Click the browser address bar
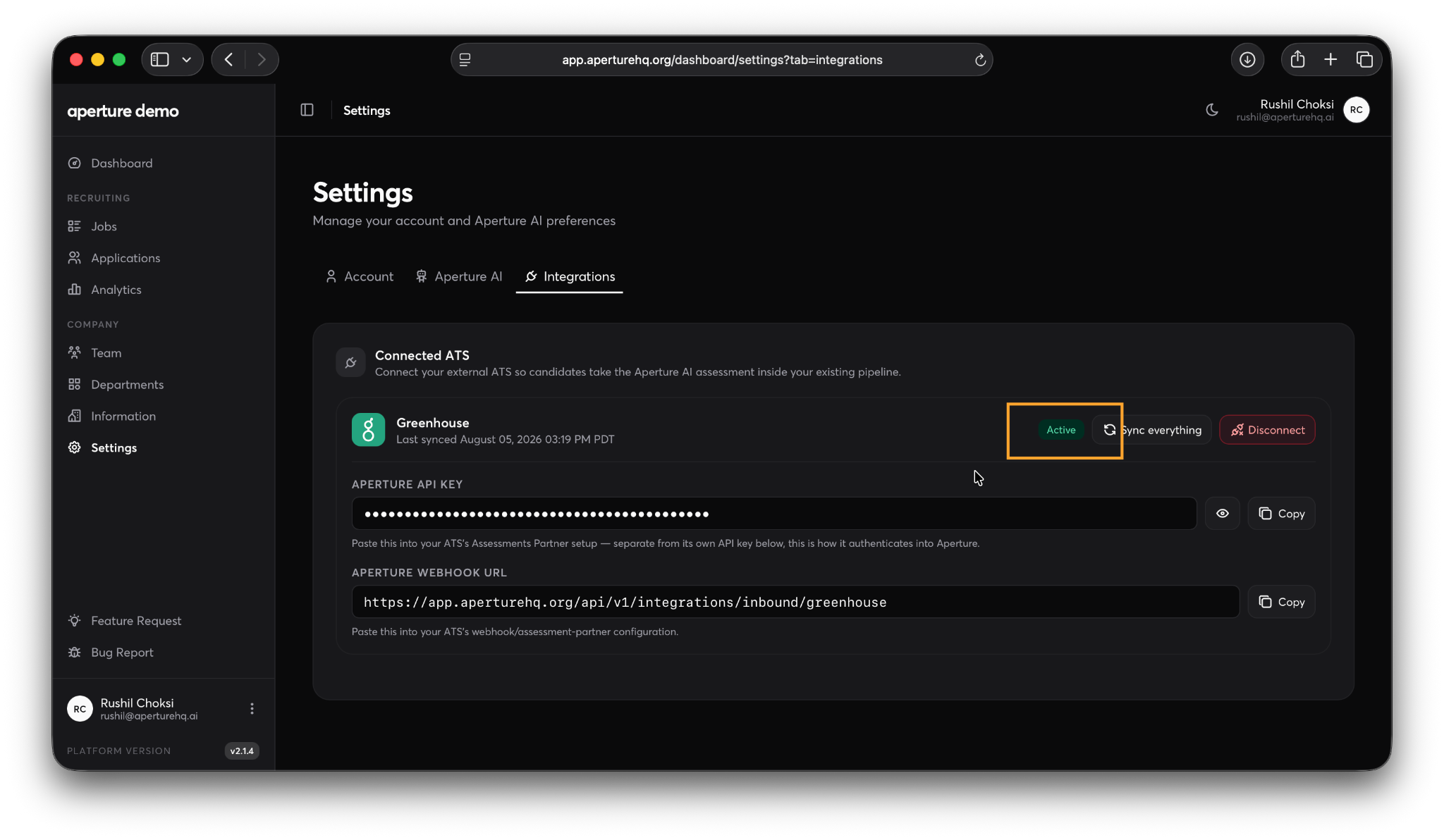The width and height of the screenshot is (1444, 840). (722, 60)
